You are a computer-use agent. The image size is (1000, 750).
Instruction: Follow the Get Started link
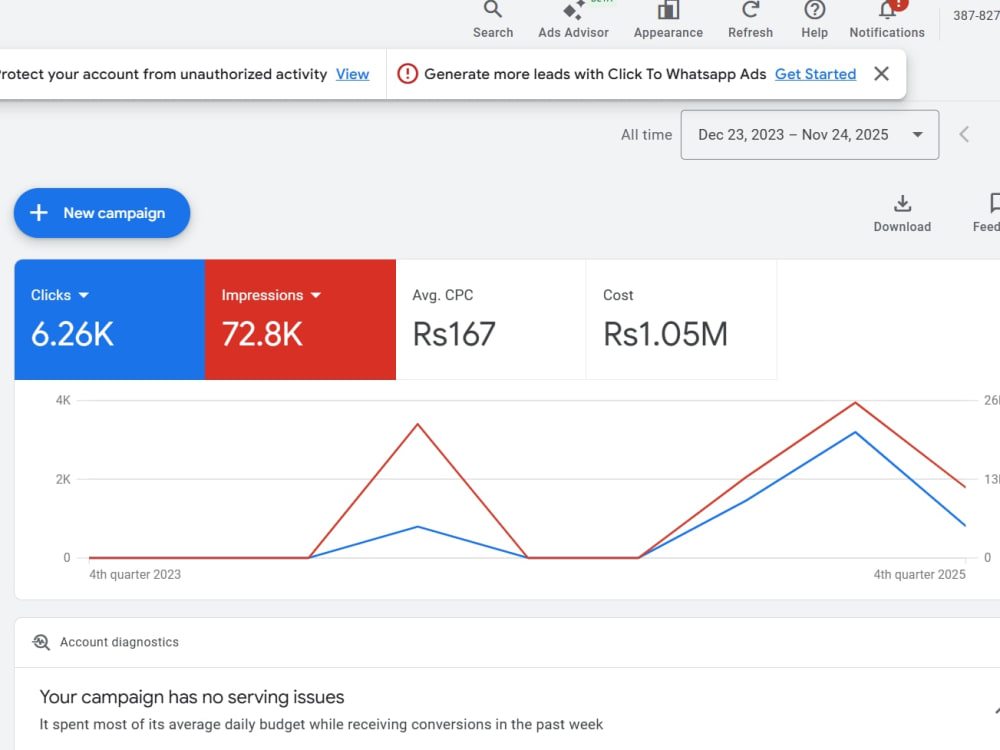(815, 74)
